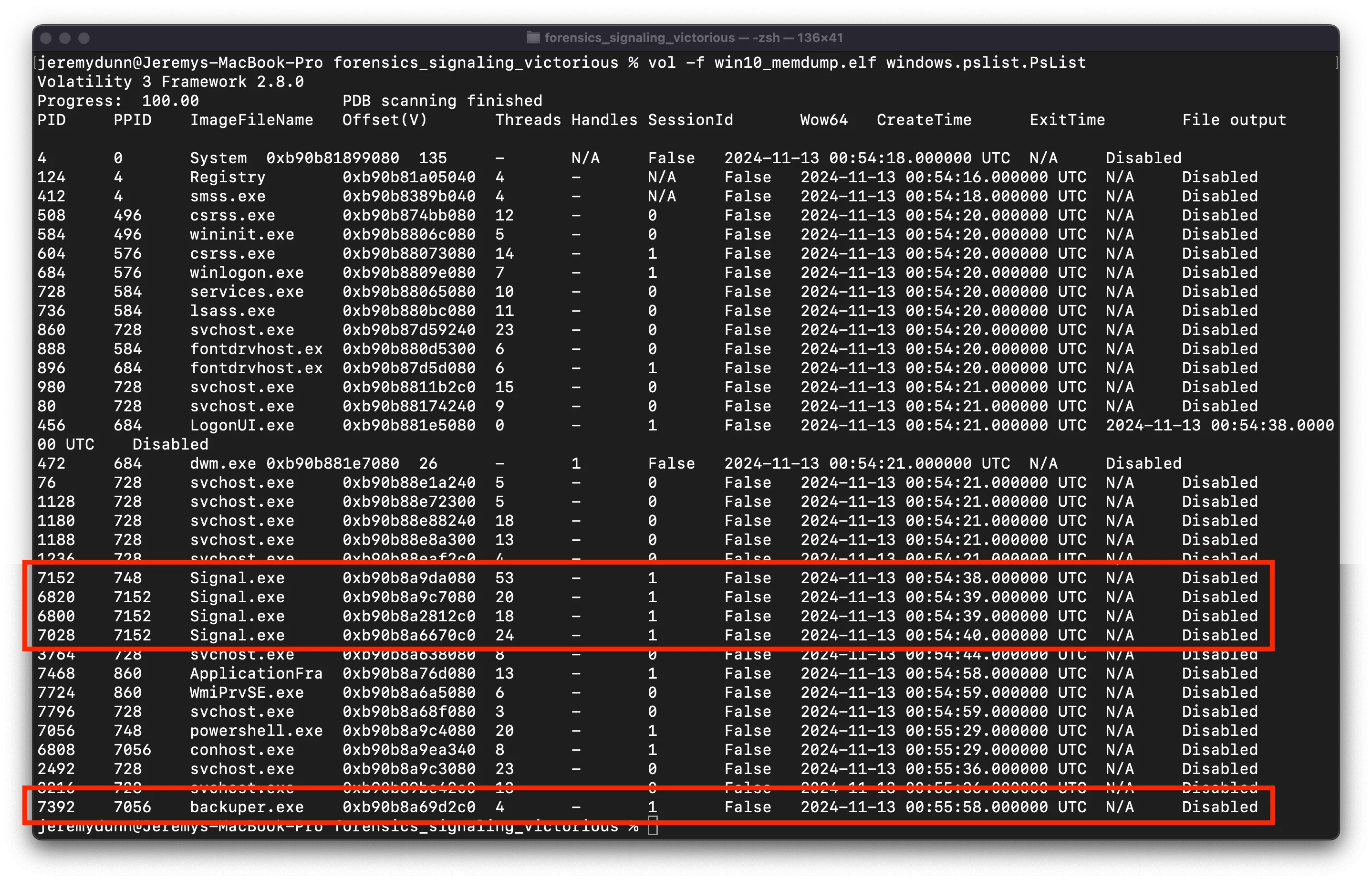Viewport: 1372px width, 880px height.
Task: Click the gray minimize button of the terminal window
Action: (x=65, y=38)
